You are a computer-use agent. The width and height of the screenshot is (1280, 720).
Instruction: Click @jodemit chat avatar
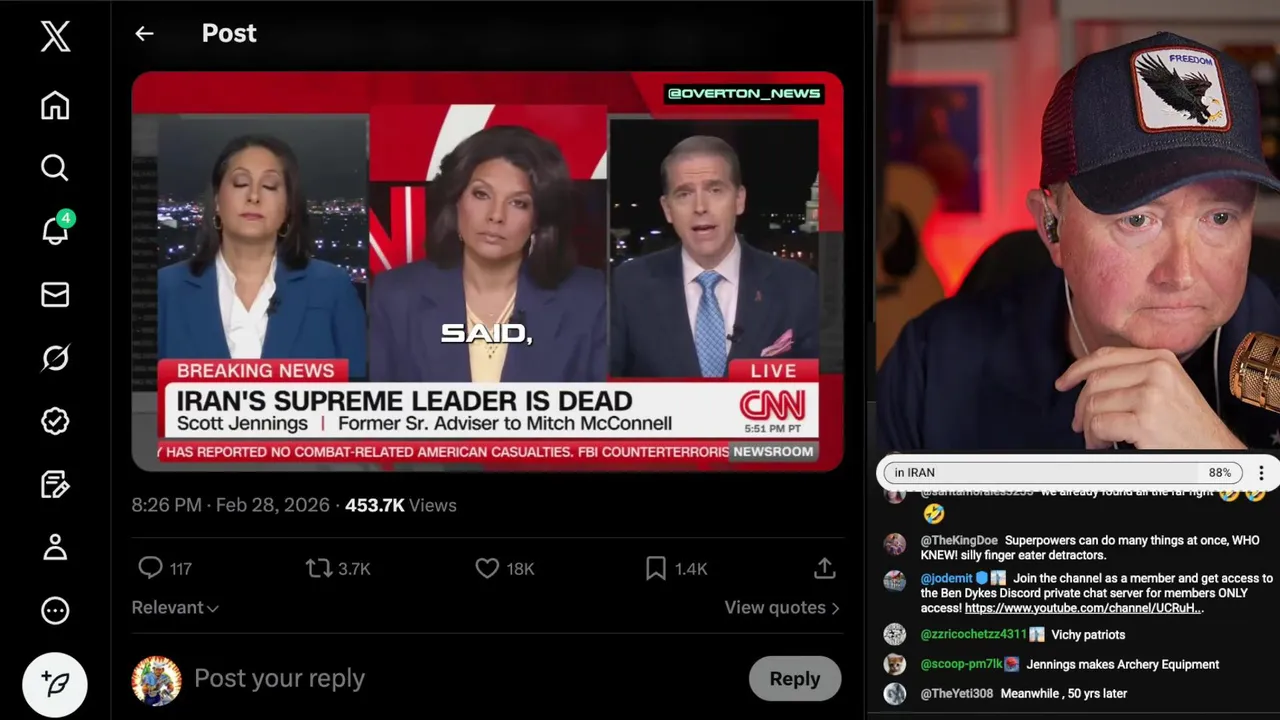895,581
